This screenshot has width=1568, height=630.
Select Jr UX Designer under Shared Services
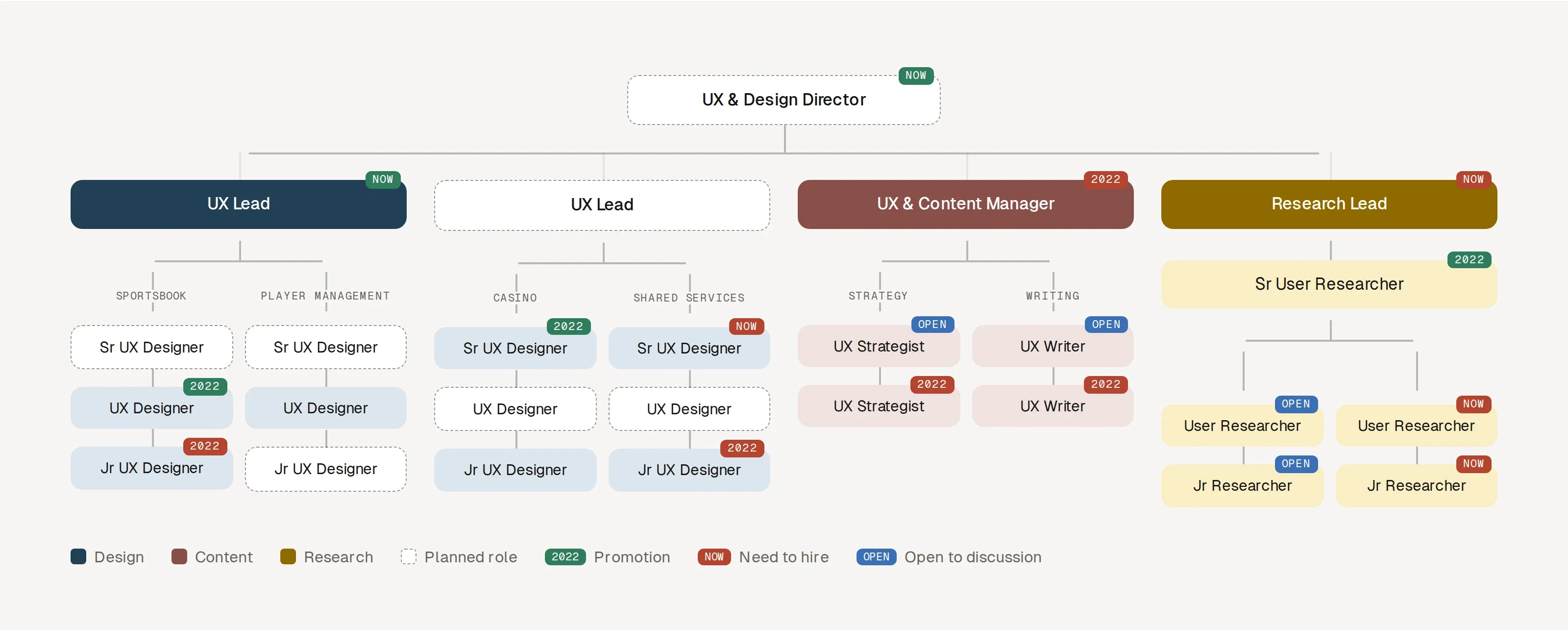(x=689, y=470)
